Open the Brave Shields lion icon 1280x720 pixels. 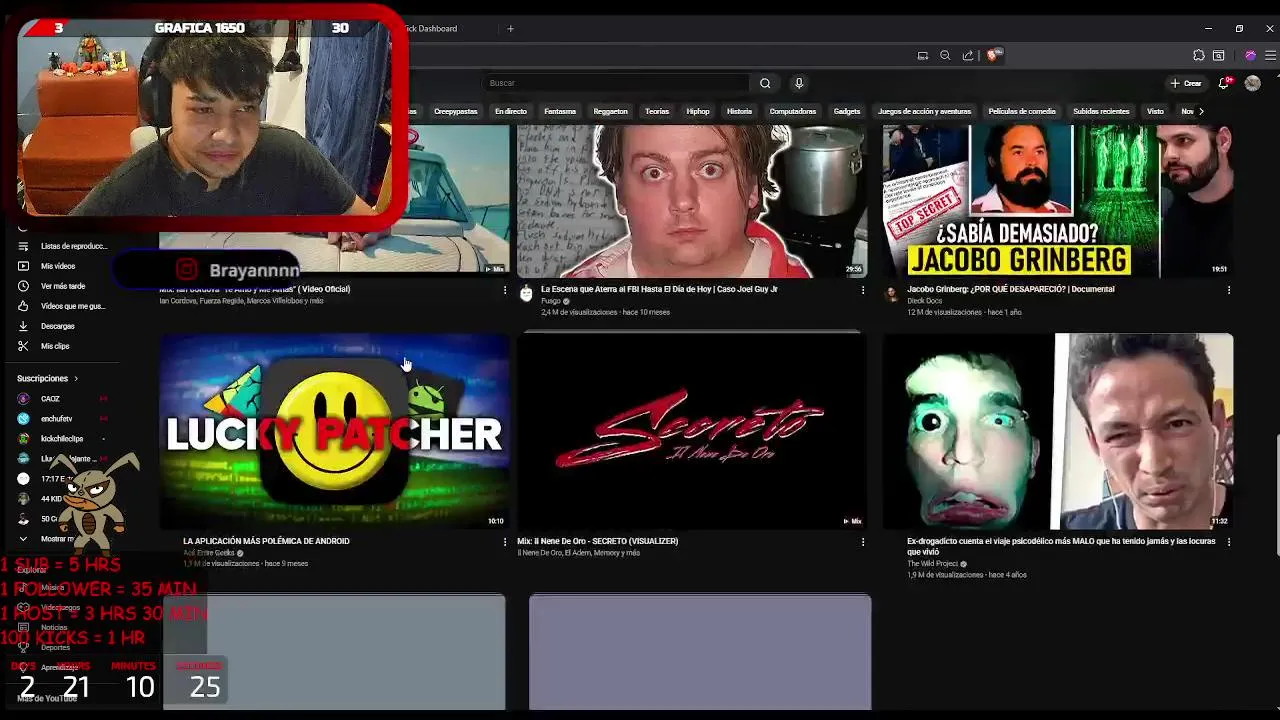pos(992,55)
